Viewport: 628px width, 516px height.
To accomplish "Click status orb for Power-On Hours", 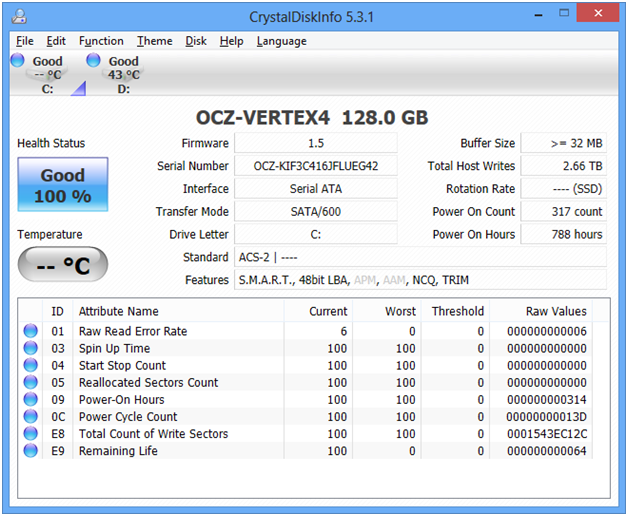I will point(30,399).
